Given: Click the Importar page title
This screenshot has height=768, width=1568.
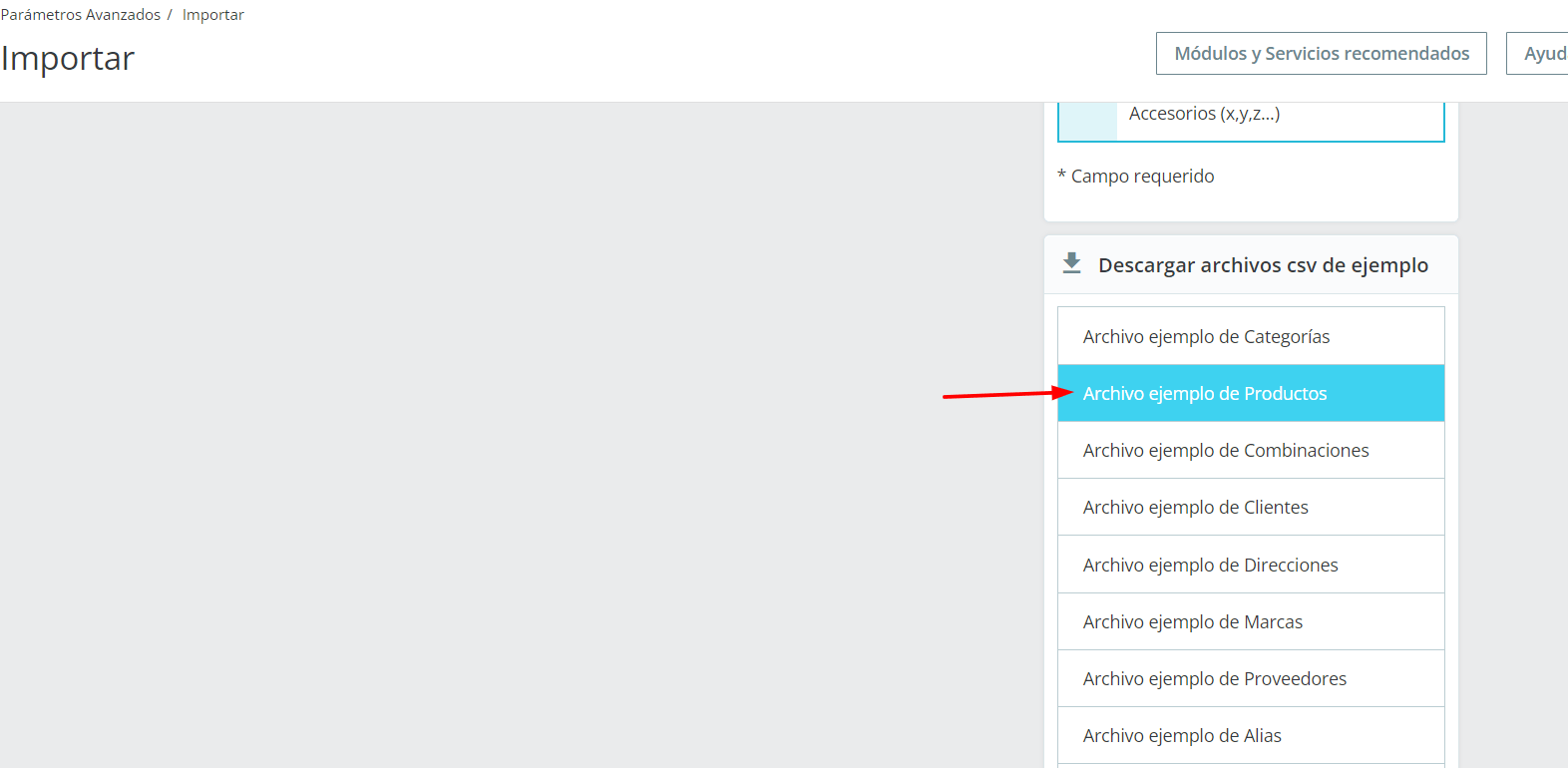Looking at the screenshot, I should (68, 58).
